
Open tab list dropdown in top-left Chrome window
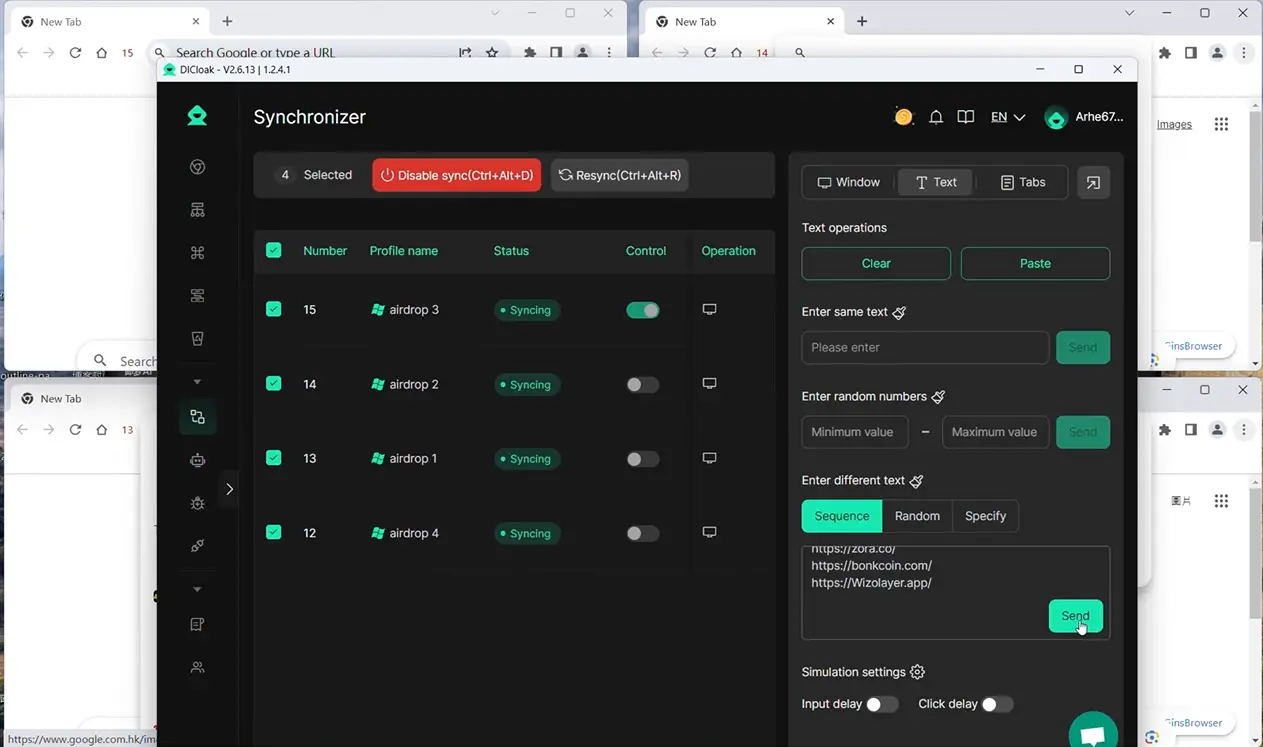(x=495, y=13)
